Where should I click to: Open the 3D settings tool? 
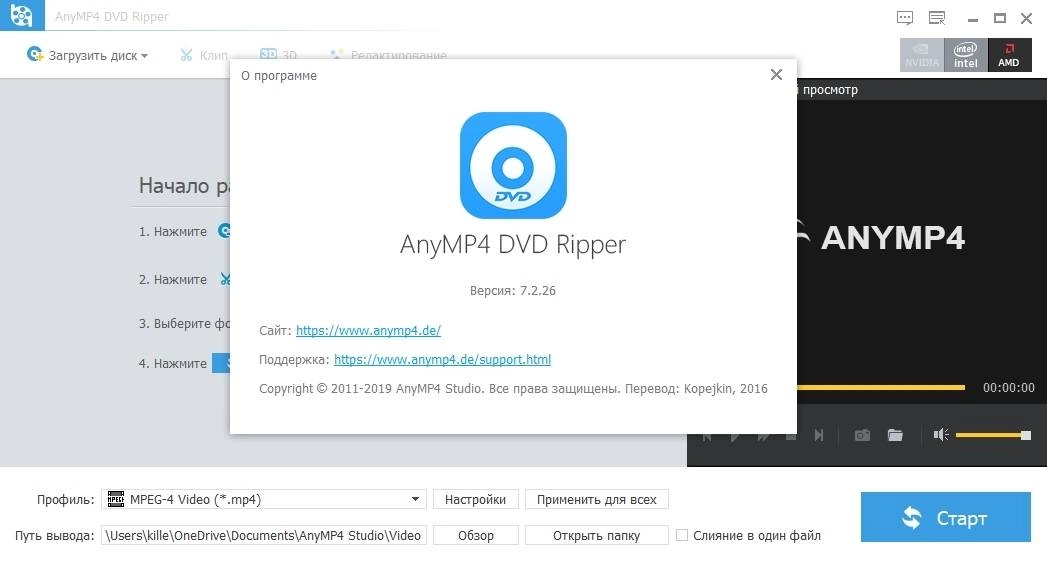click(x=278, y=55)
